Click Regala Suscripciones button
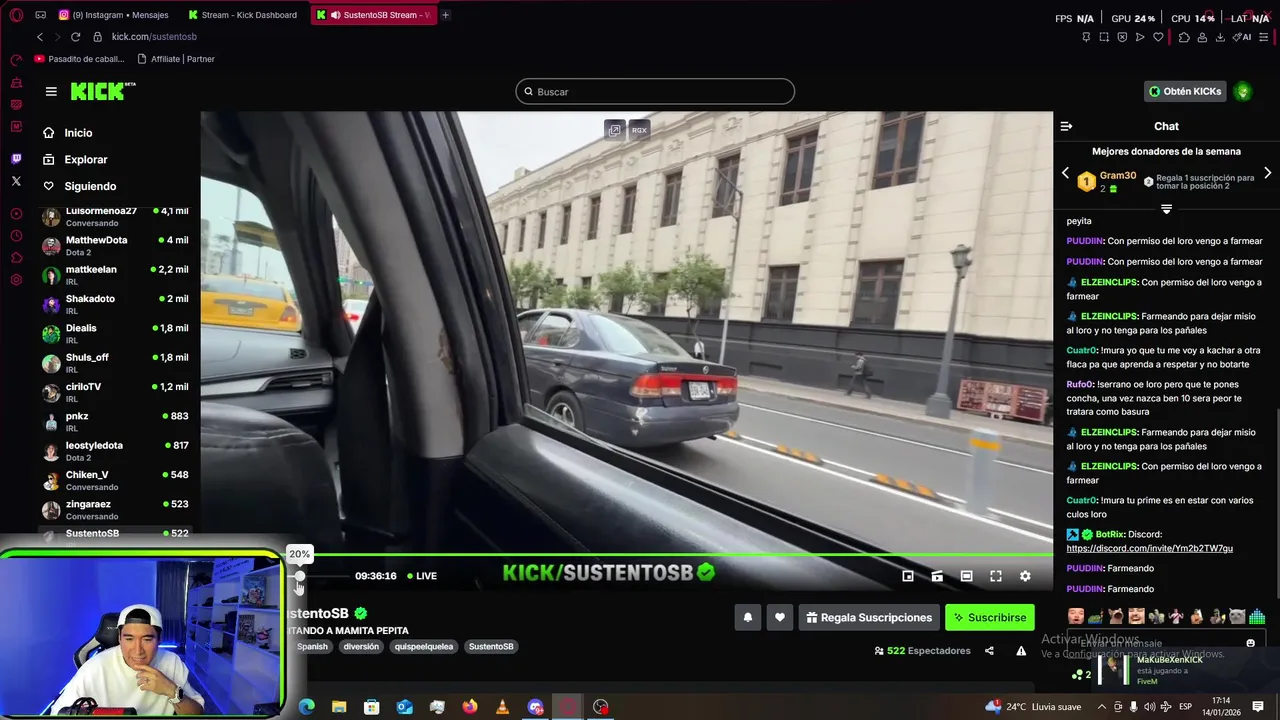The width and height of the screenshot is (1280, 720). tap(868, 618)
